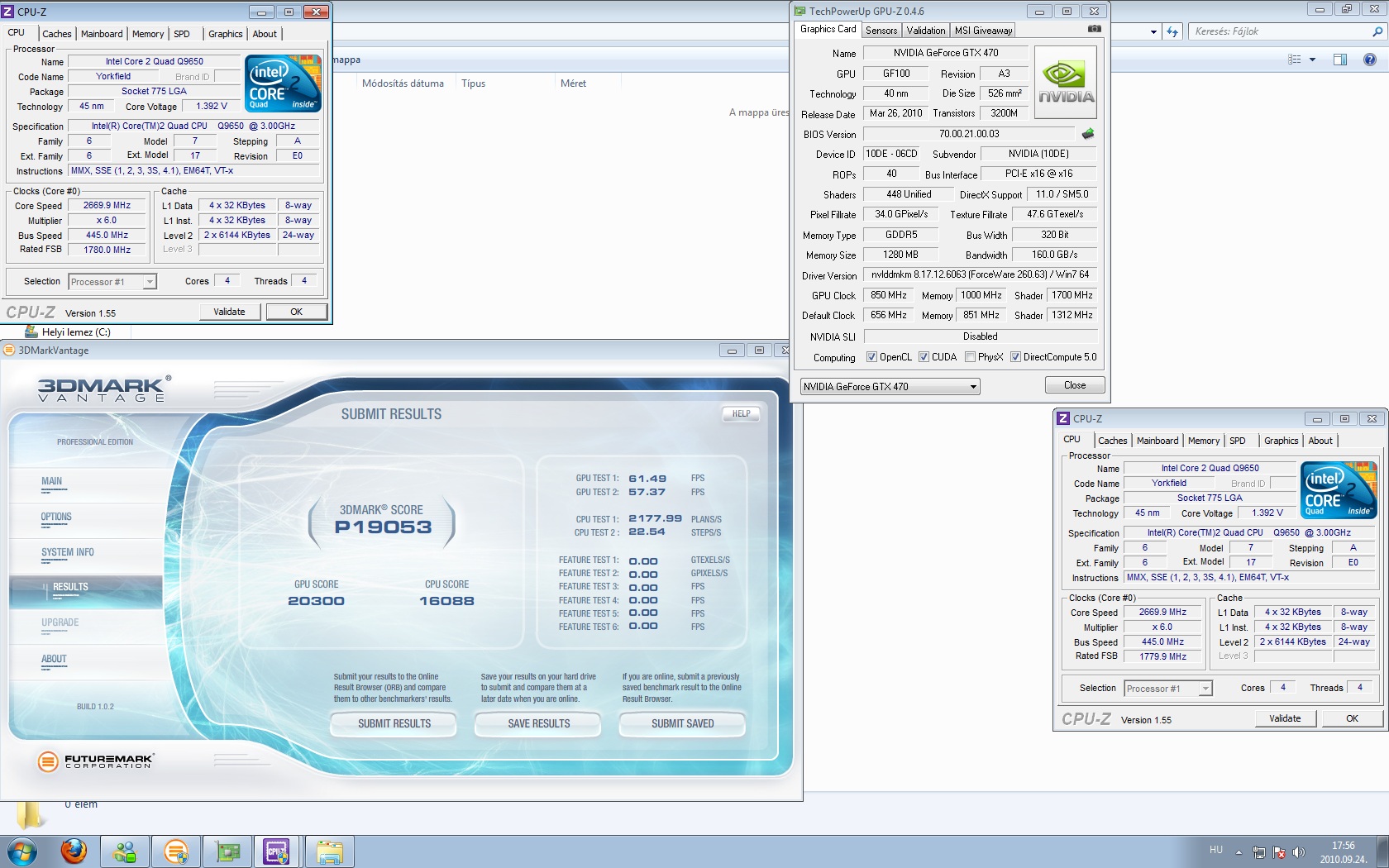1389x868 pixels.
Task: Toggle the preview pane icon in Explorer
Action: 1340,60
